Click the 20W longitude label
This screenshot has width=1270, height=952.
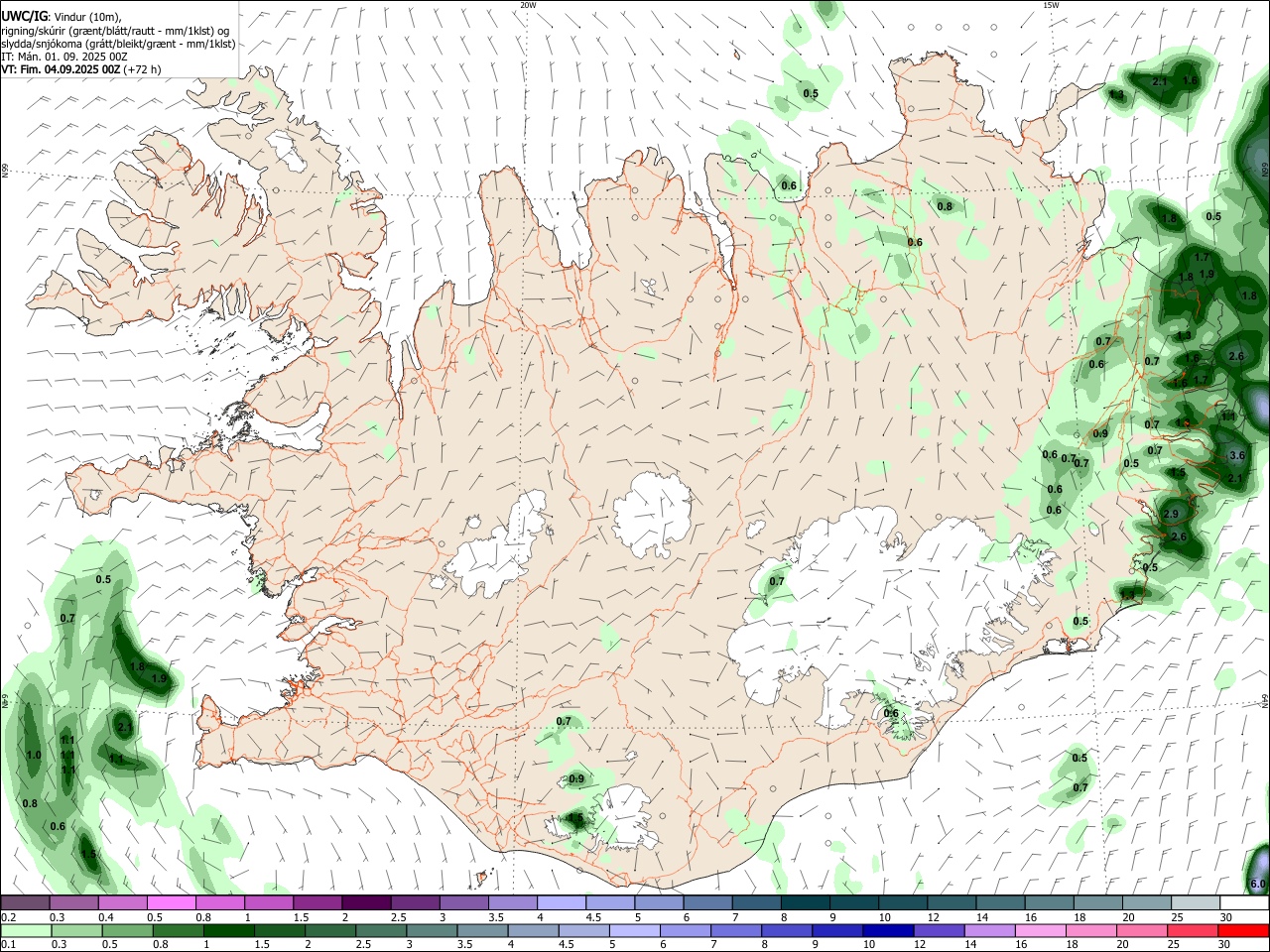(528, 5)
